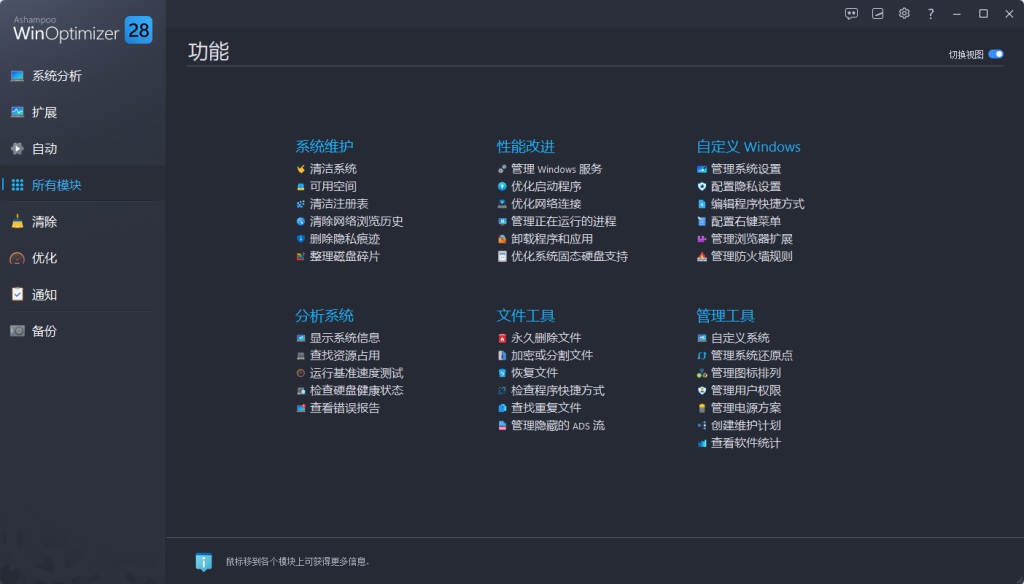Click the 检查硬盘健康状态 disk icon

300,390
